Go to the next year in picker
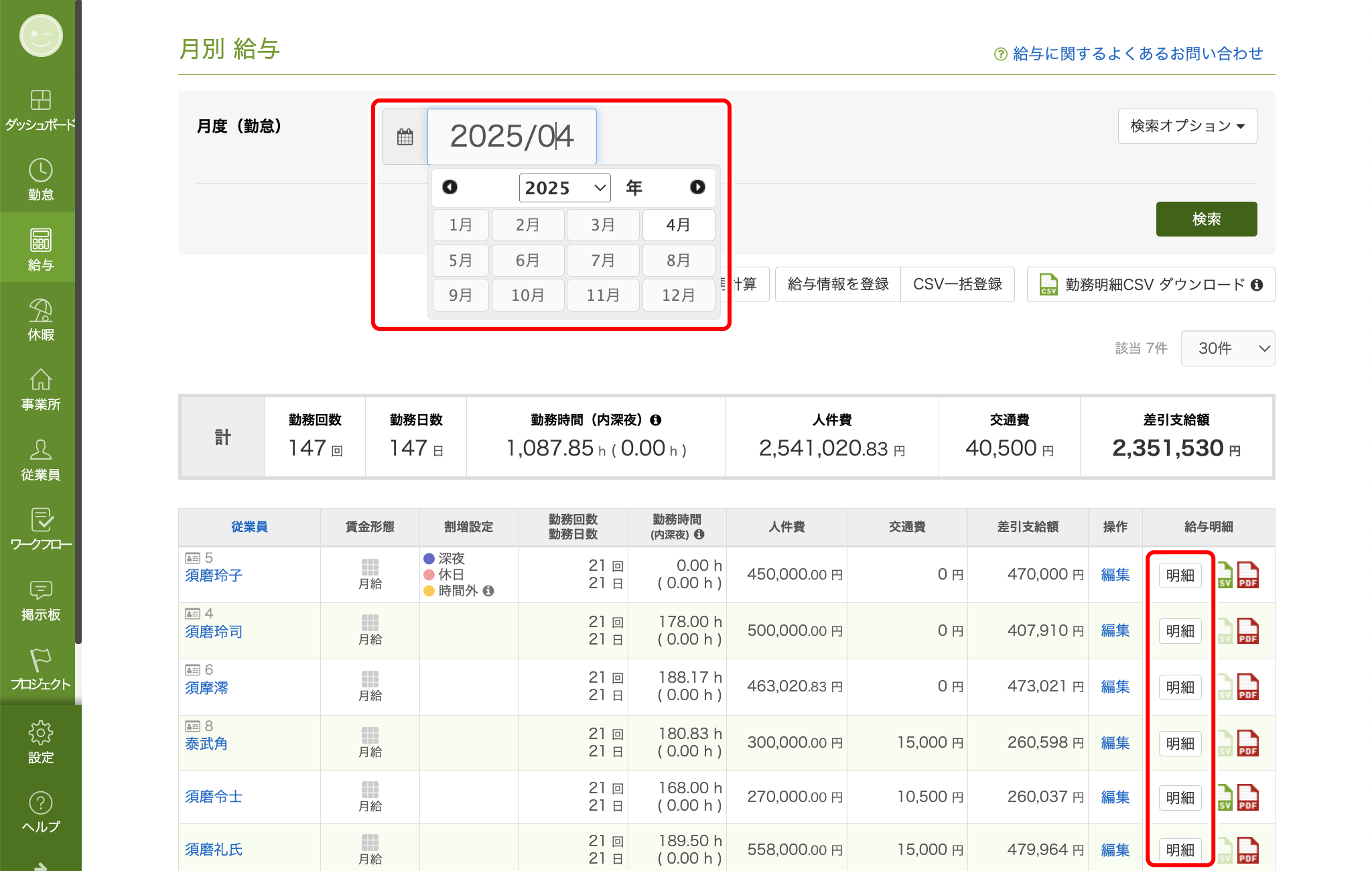The height and width of the screenshot is (871, 1372). pyautogui.click(x=697, y=187)
